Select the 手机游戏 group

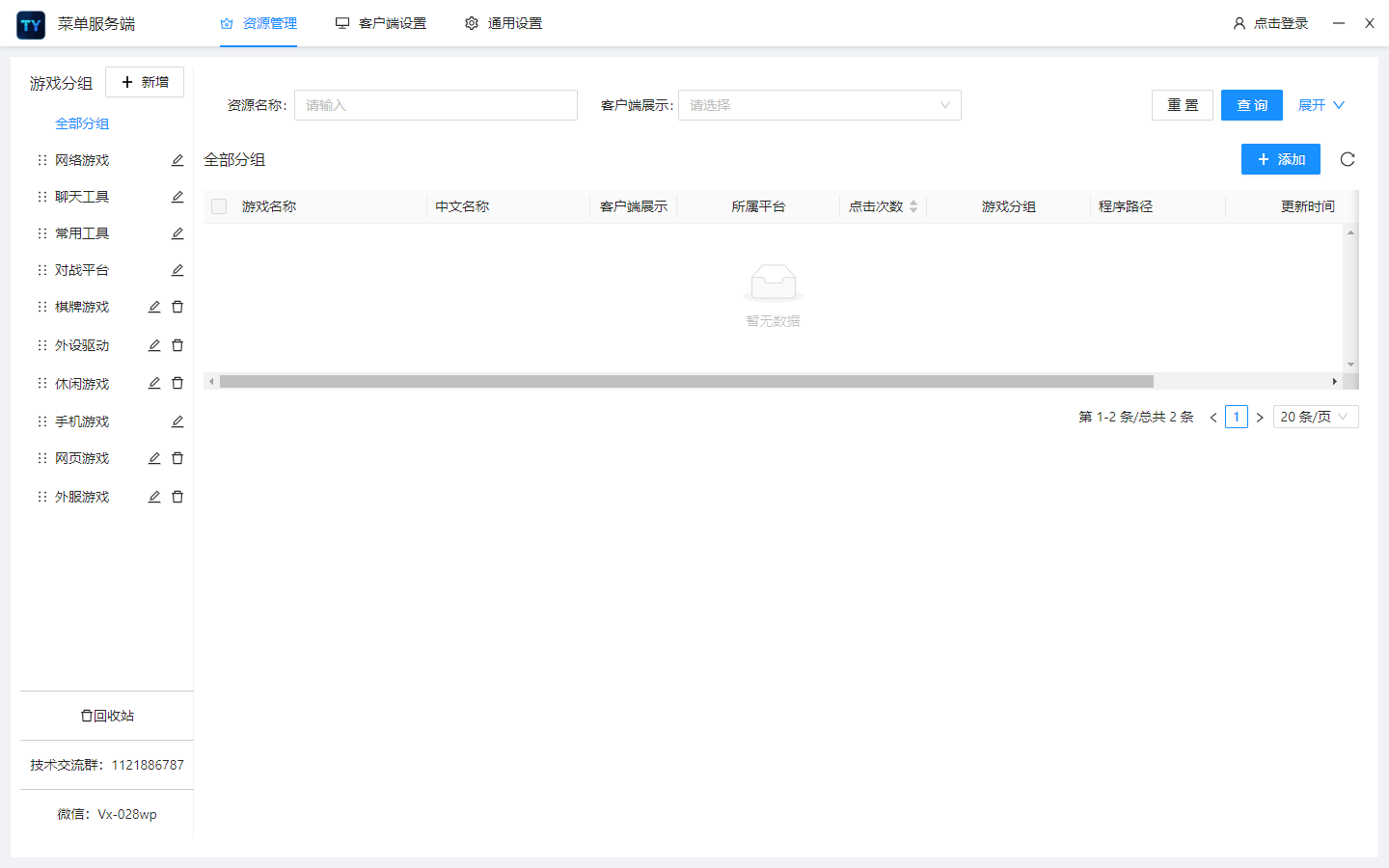coord(82,421)
